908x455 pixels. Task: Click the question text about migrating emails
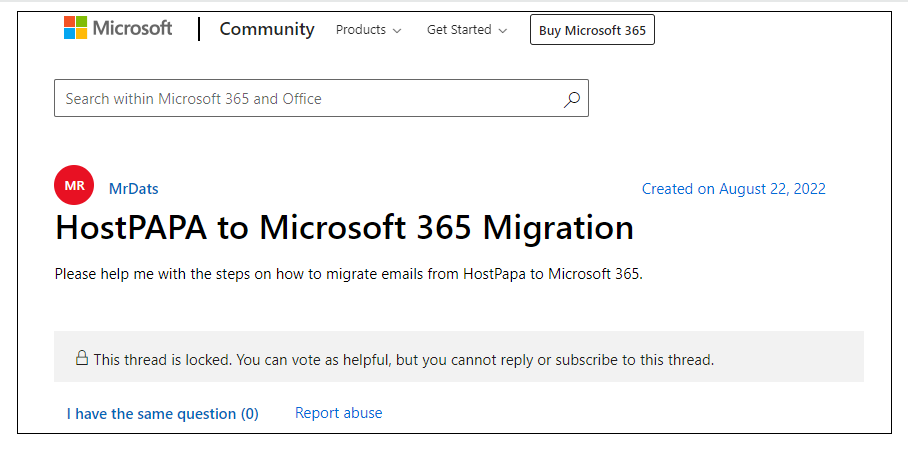pos(349,274)
